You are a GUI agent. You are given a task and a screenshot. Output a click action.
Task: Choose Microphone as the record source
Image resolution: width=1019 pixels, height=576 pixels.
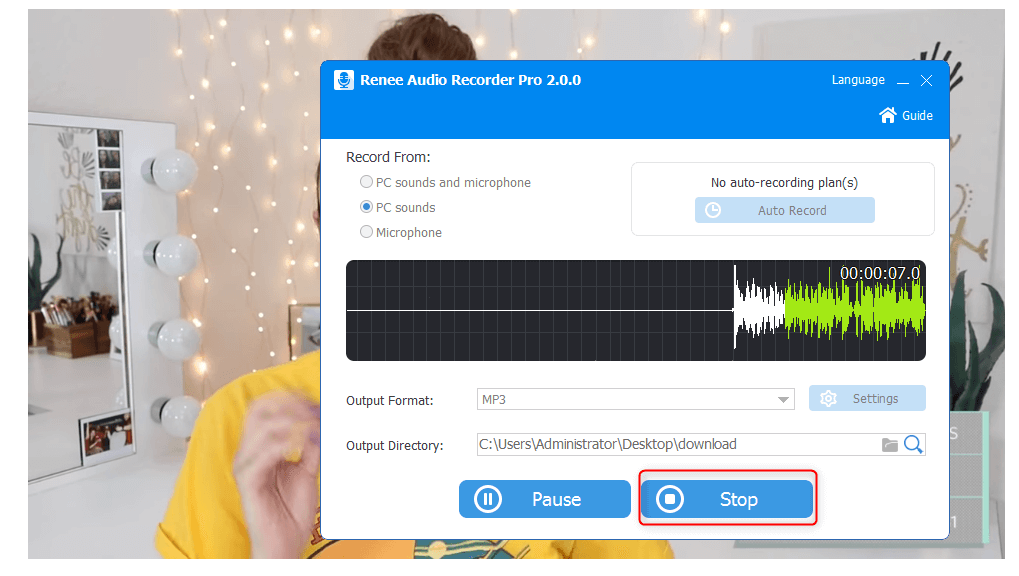tap(367, 233)
